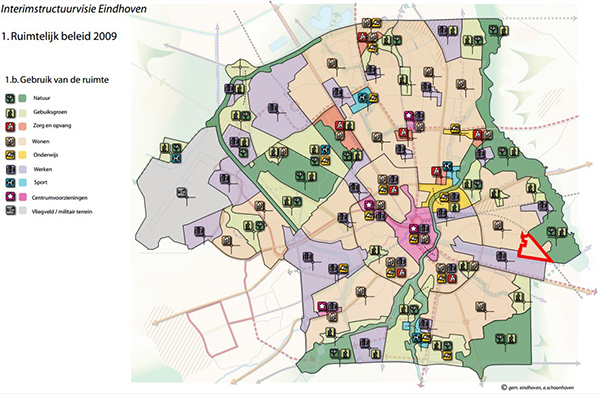
Task: Click the Vliegveld / militair terrein label
Action: [x=62, y=212]
